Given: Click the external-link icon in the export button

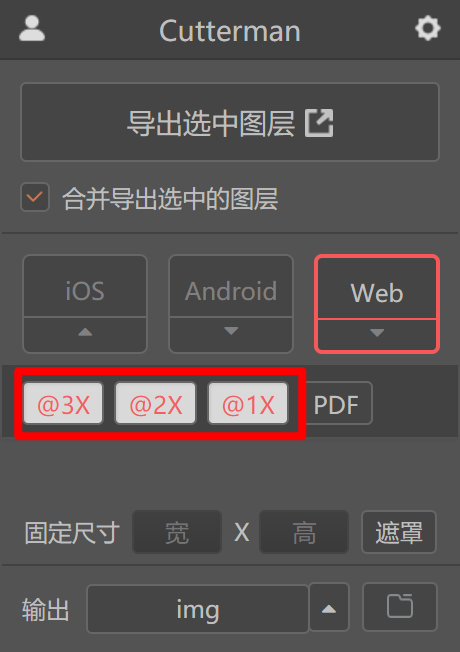Looking at the screenshot, I should 319,123.
